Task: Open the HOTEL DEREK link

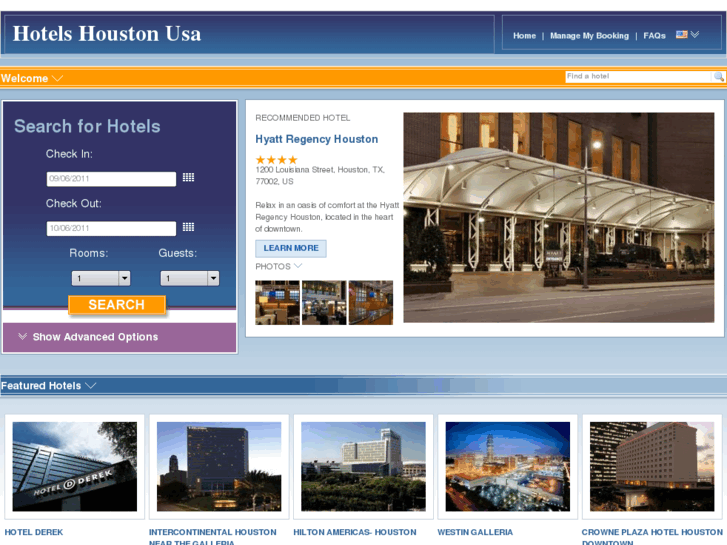Action: click(x=34, y=532)
